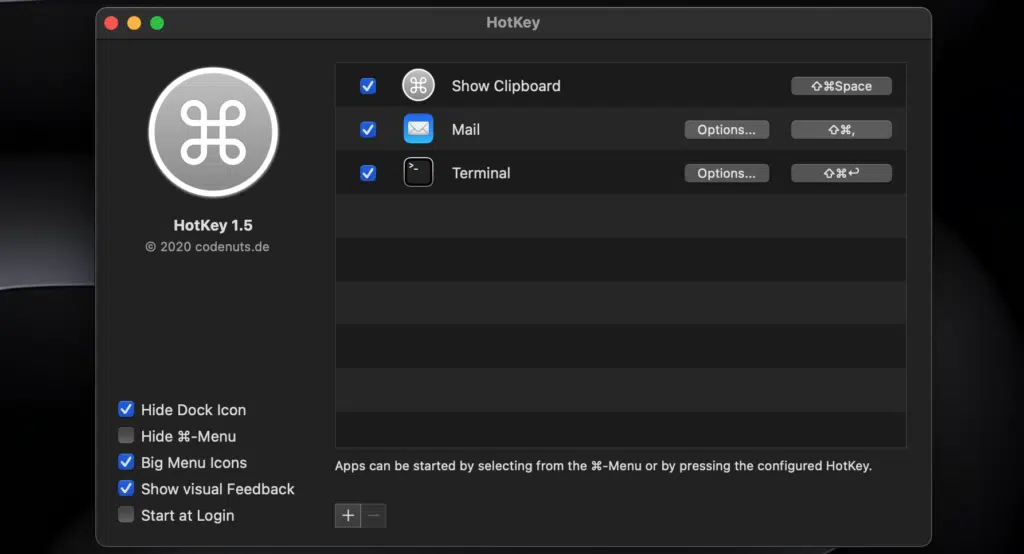Click the © 2020 codenuts.de text
This screenshot has width=1024, height=554.
point(207,247)
